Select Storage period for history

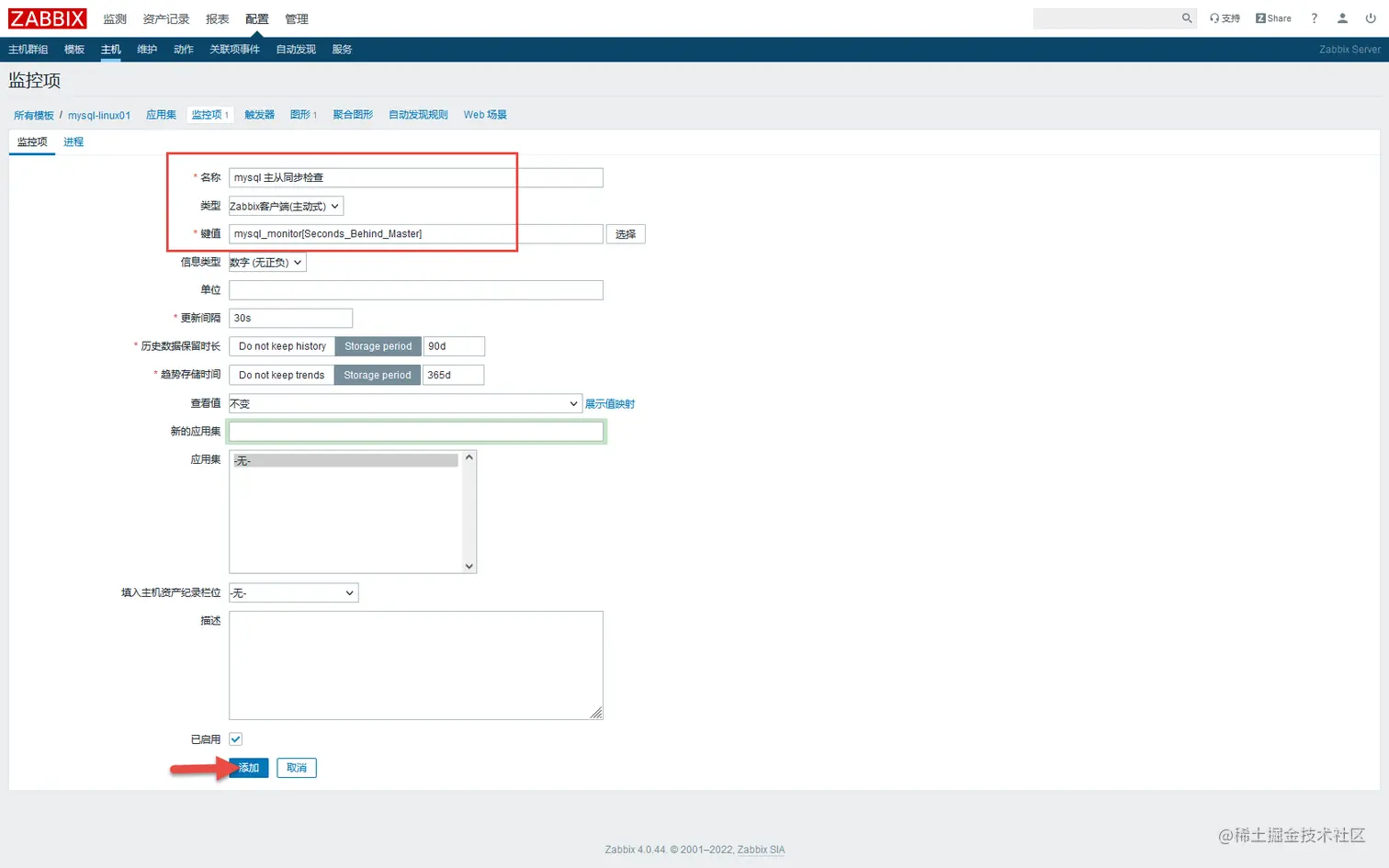pos(378,346)
